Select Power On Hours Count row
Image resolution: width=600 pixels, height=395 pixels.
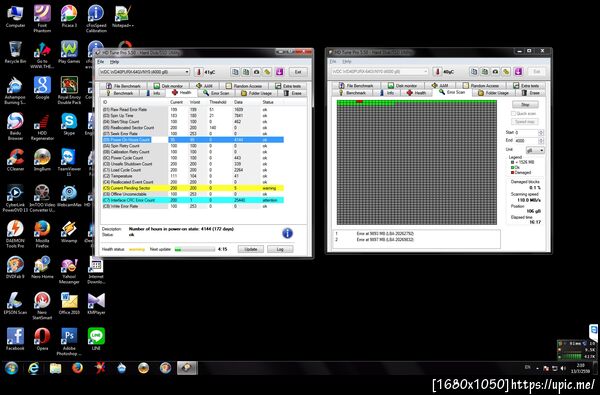click(x=192, y=140)
